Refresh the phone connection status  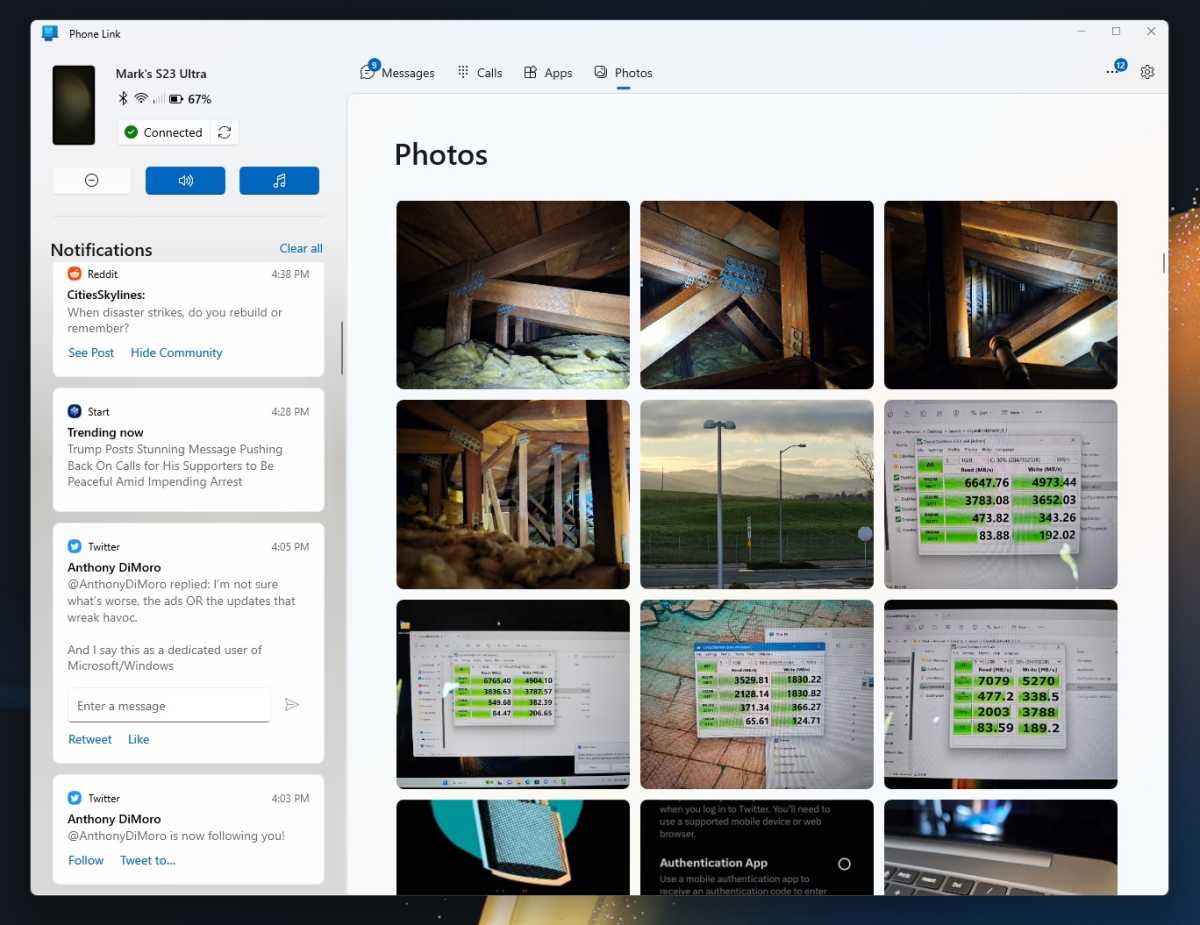[224, 132]
